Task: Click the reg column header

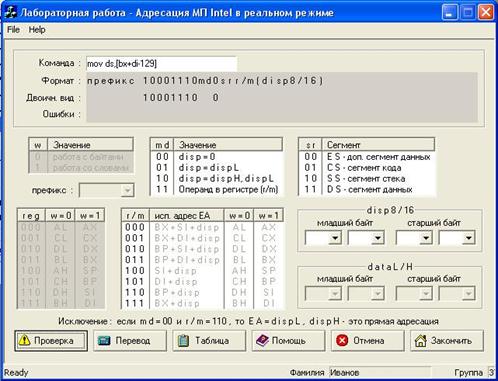Action: click(31, 216)
